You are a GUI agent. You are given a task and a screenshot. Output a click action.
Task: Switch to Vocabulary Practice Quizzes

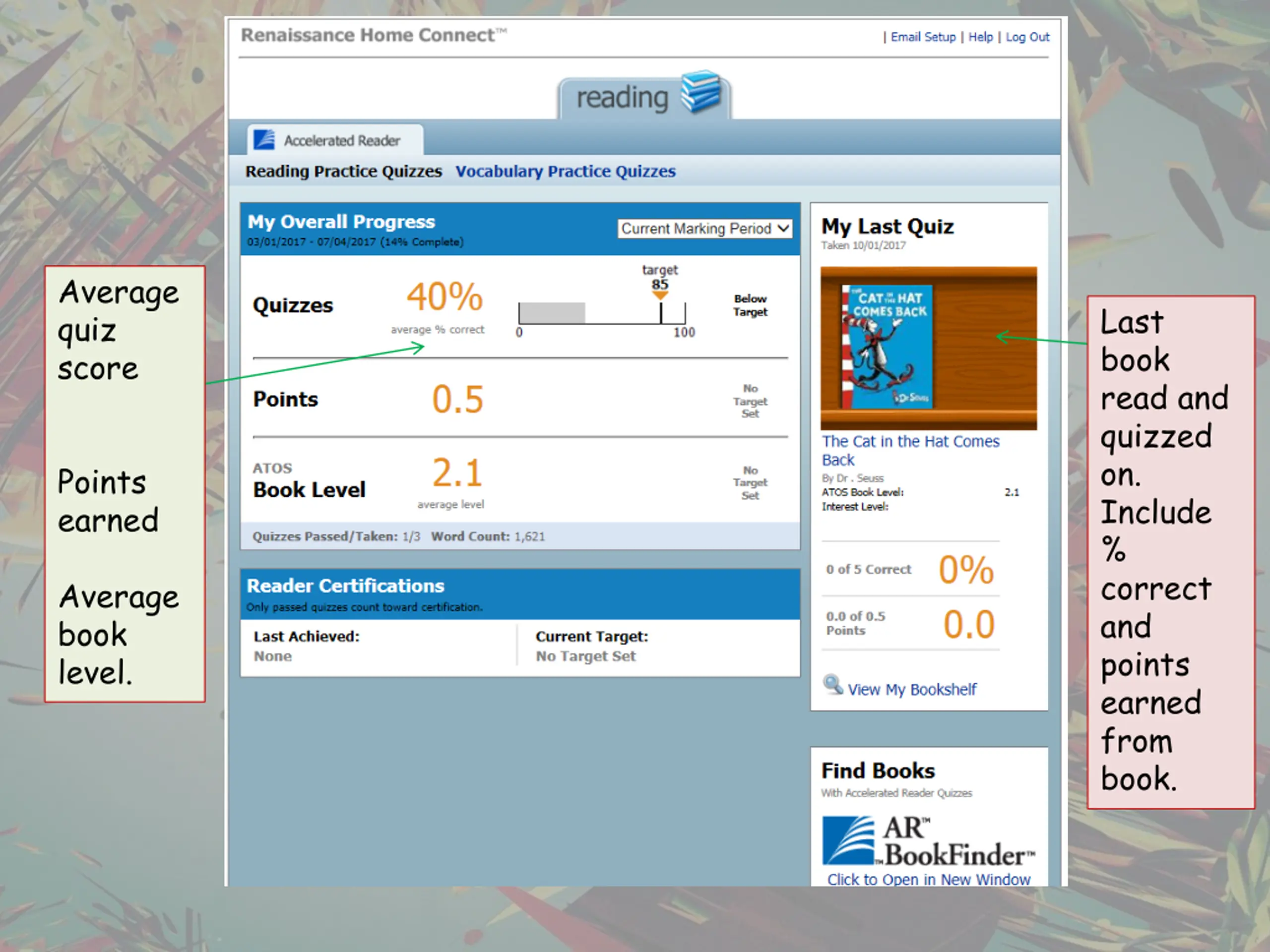(x=566, y=171)
